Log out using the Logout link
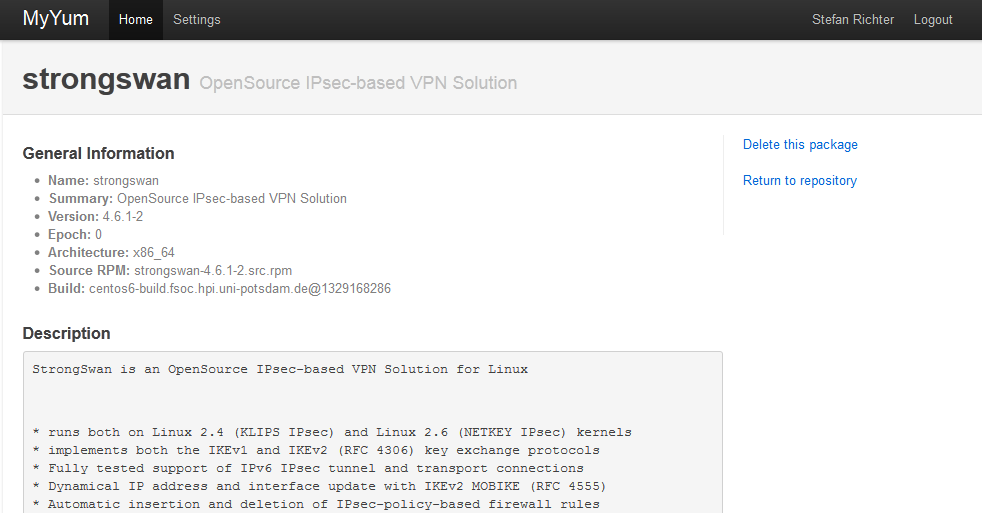Viewport: 982px width, 513px height. tap(933, 19)
